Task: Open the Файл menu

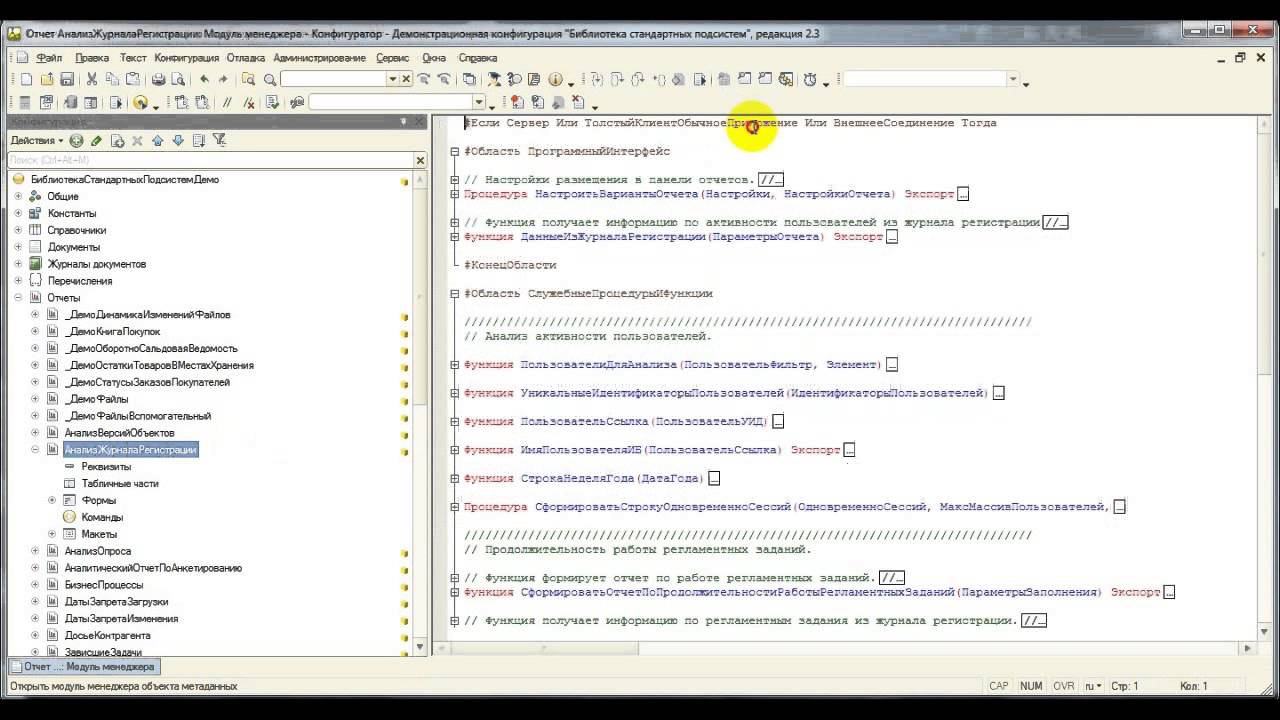Action: click(x=49, y=58)
